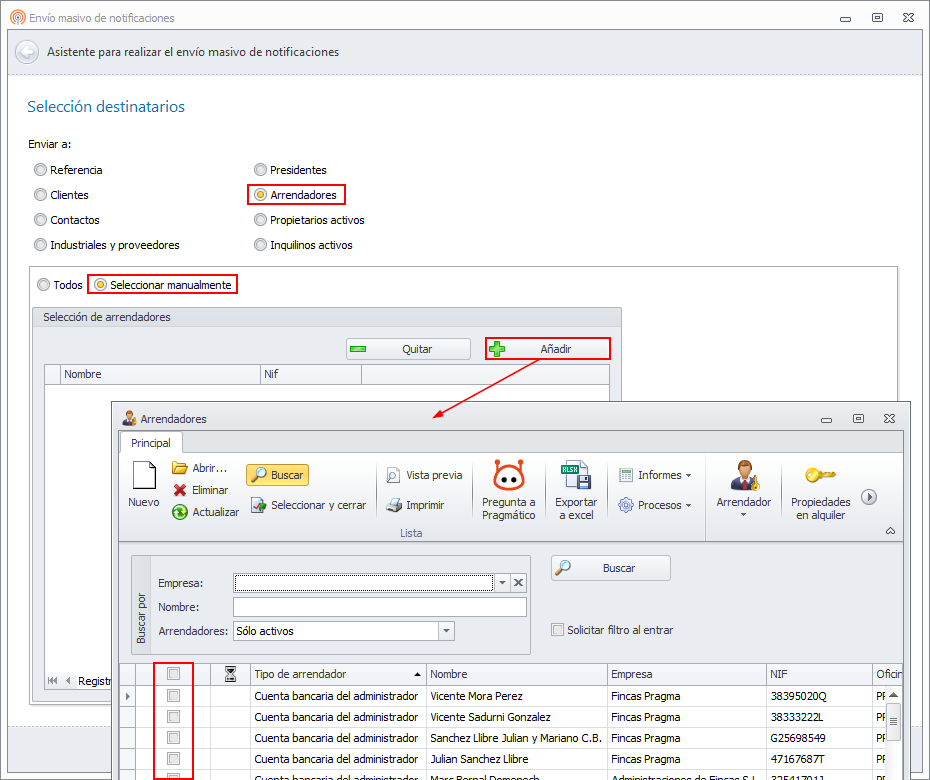
Task: Click the Empresa column header in the grid
Action: [x=687, y=674]
